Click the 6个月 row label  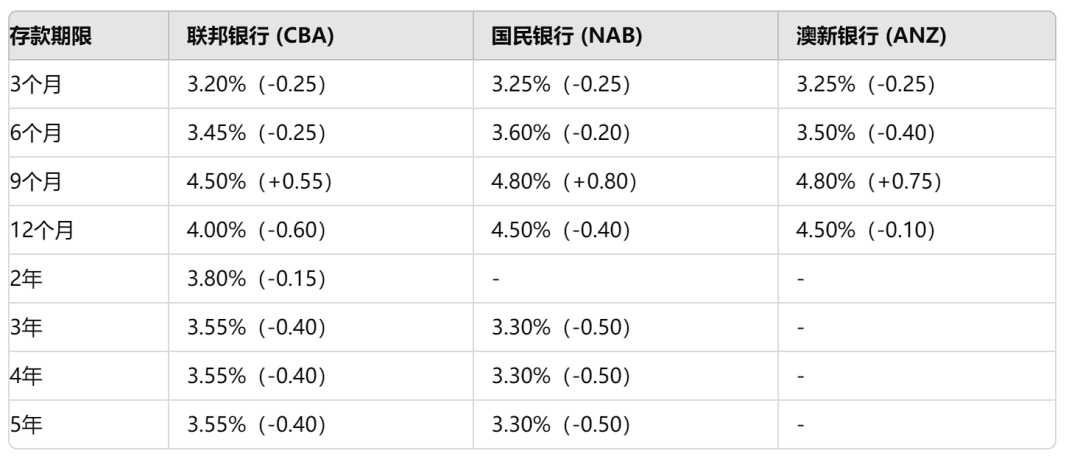click(x=35, y=133)
